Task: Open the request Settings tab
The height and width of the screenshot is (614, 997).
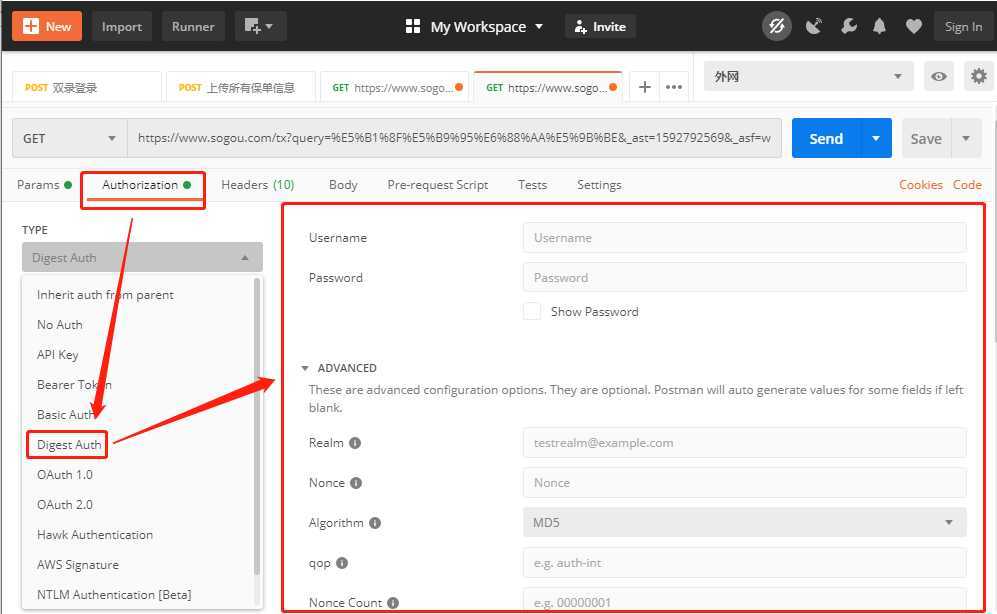Action: 599,185
